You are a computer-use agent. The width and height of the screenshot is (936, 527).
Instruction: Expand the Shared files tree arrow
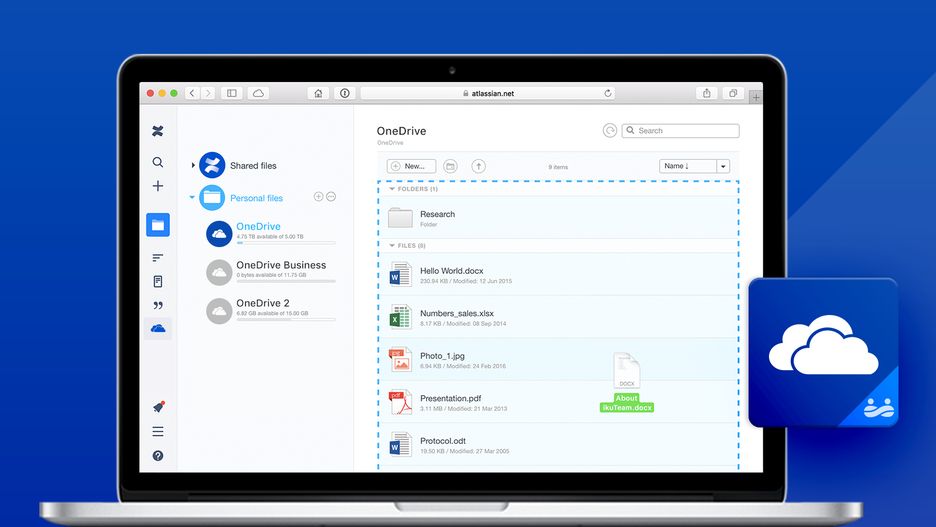point(193,165)
